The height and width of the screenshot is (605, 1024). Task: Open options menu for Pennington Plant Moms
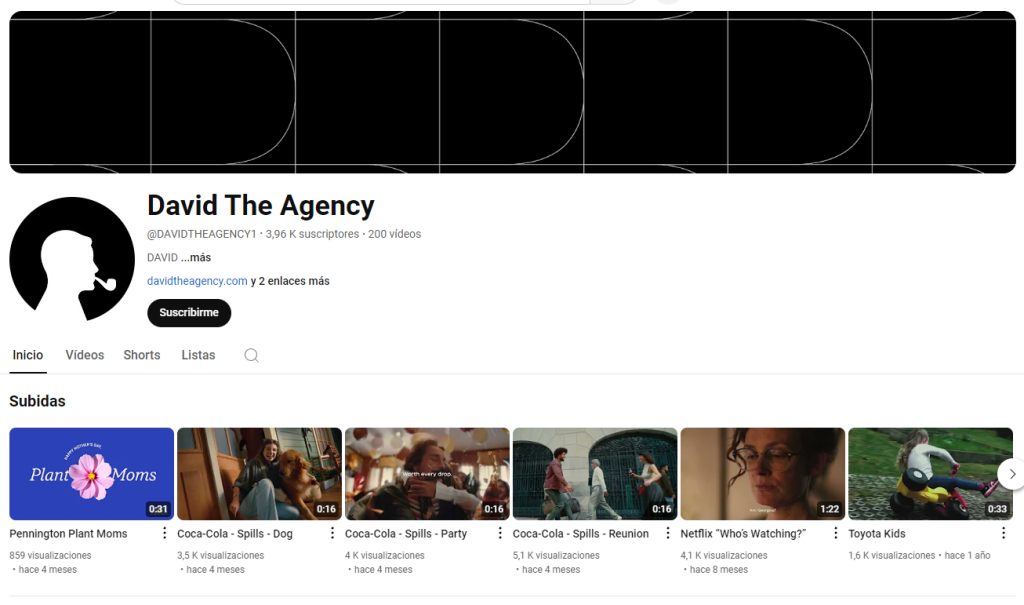tap(165, 533)
